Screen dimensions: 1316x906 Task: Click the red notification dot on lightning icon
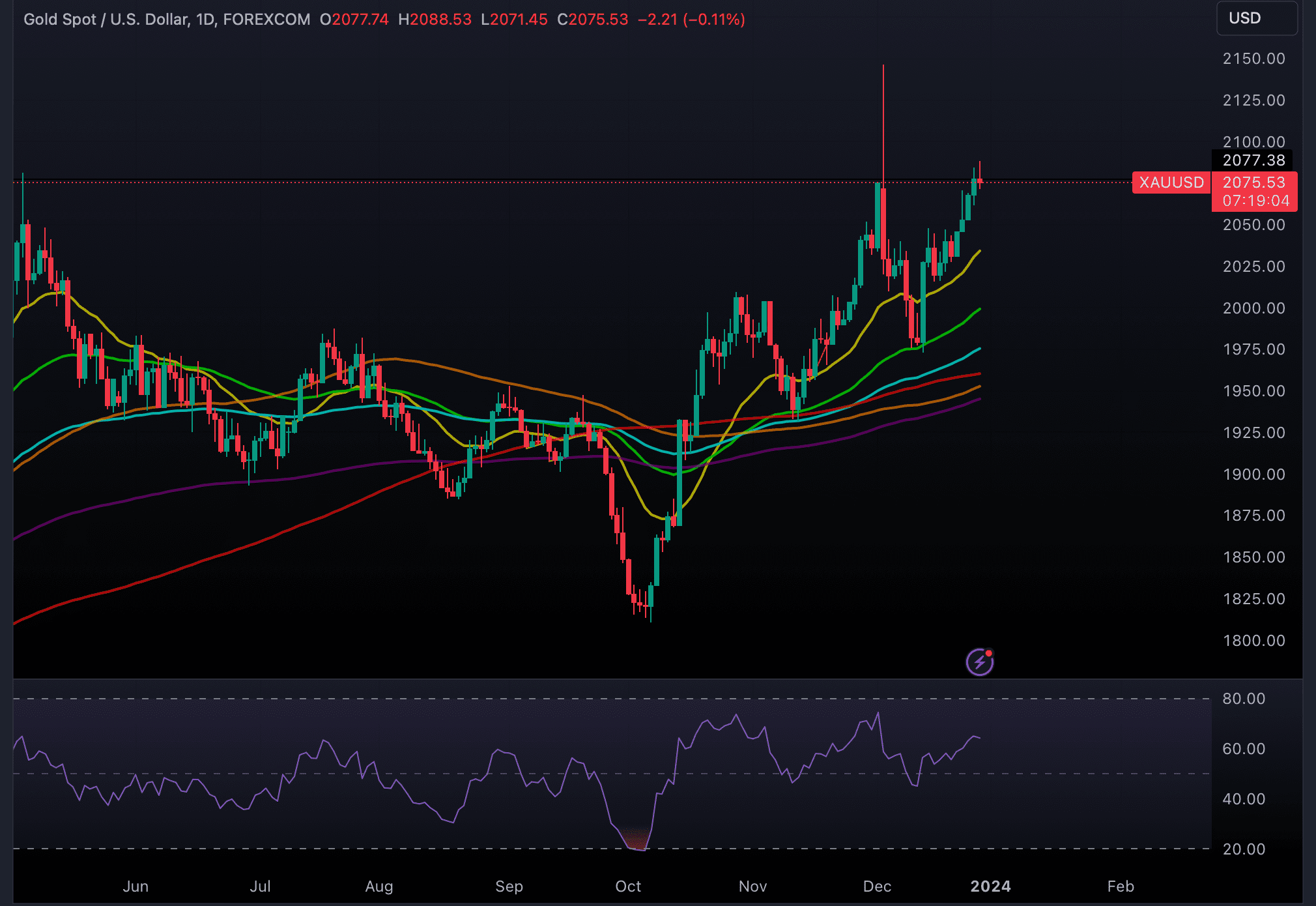988,653
